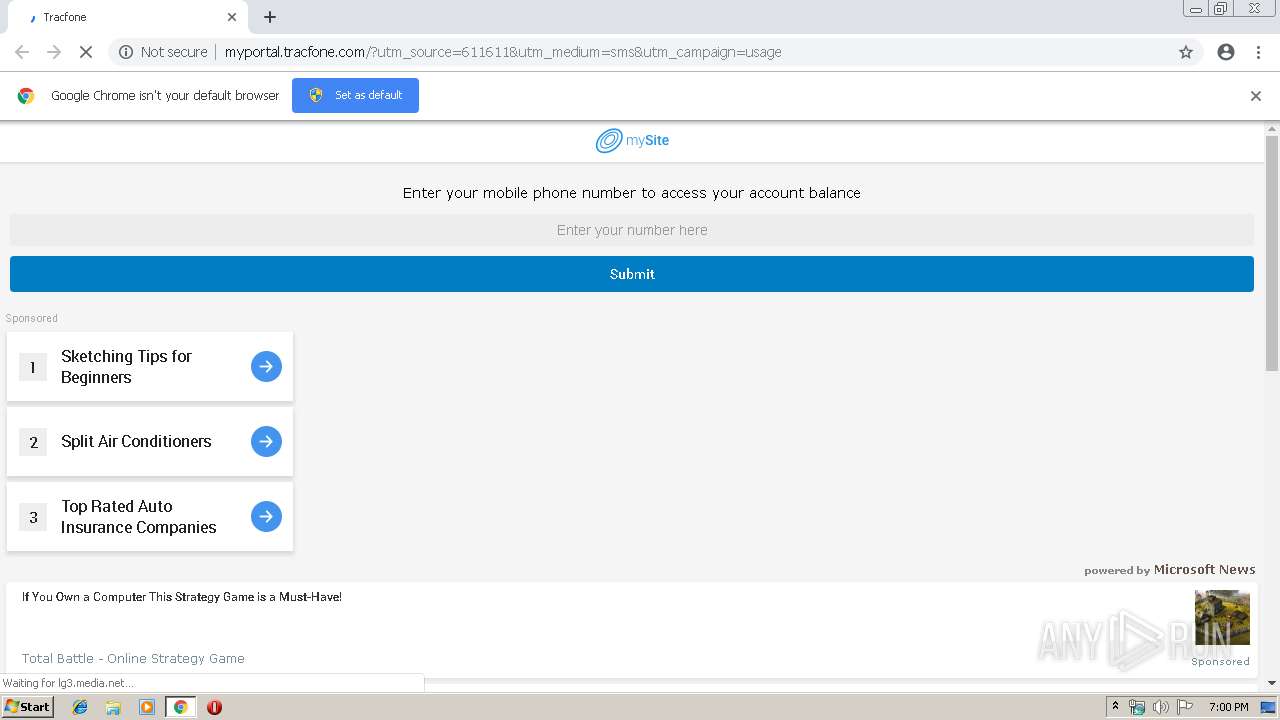
Task: Stop loading the page
Action: (x=86, y=52)
